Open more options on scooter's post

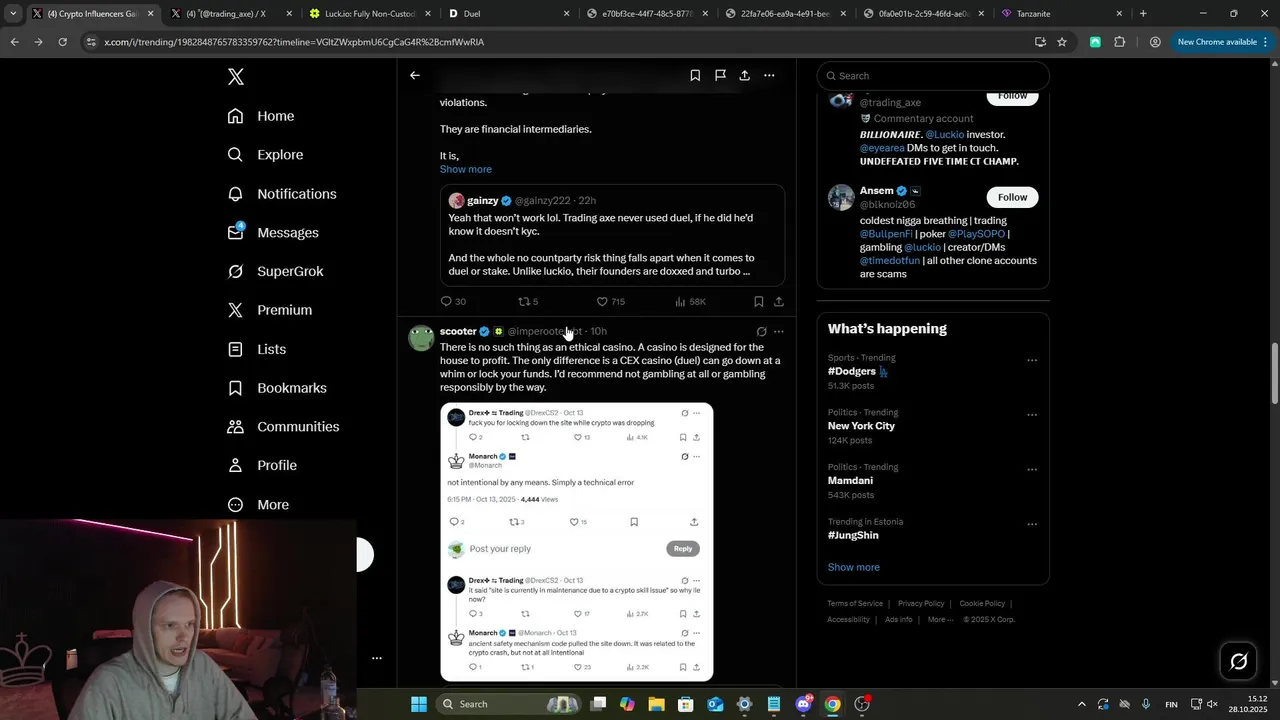[x=779, y=331]
